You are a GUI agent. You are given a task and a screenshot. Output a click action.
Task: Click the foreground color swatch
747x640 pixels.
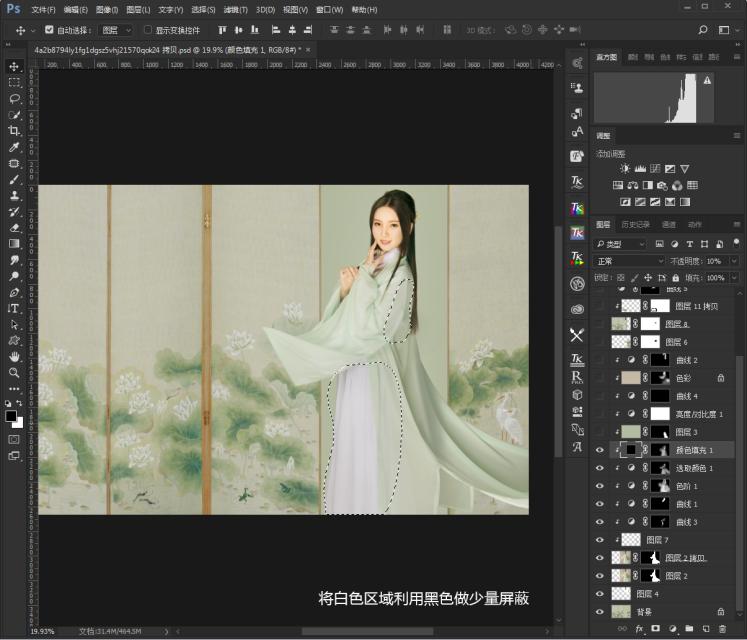pos(11,414)
